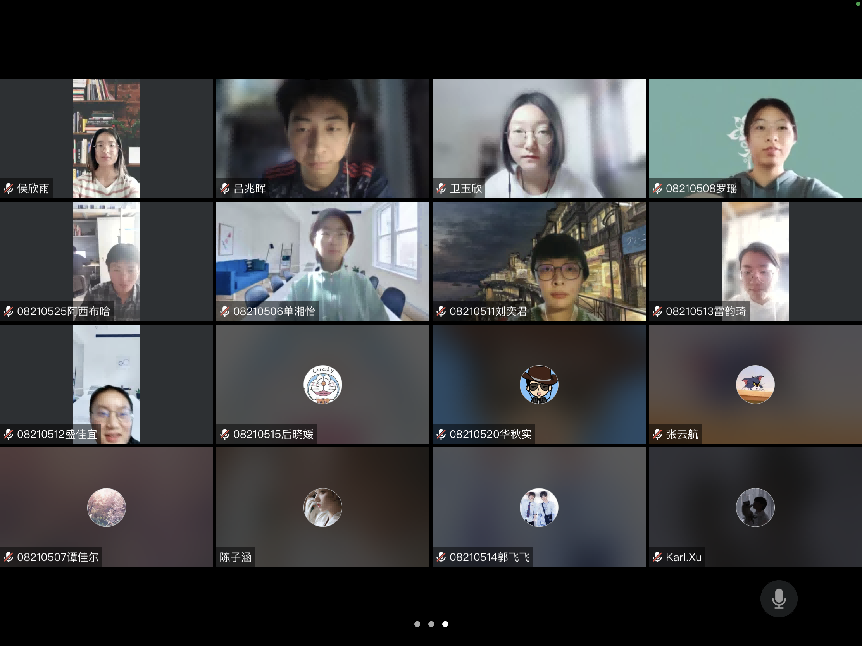862x646 pixels.
Task: Click the muted mic icon beside Karl.XJ
Action: [x=657, y=557]
